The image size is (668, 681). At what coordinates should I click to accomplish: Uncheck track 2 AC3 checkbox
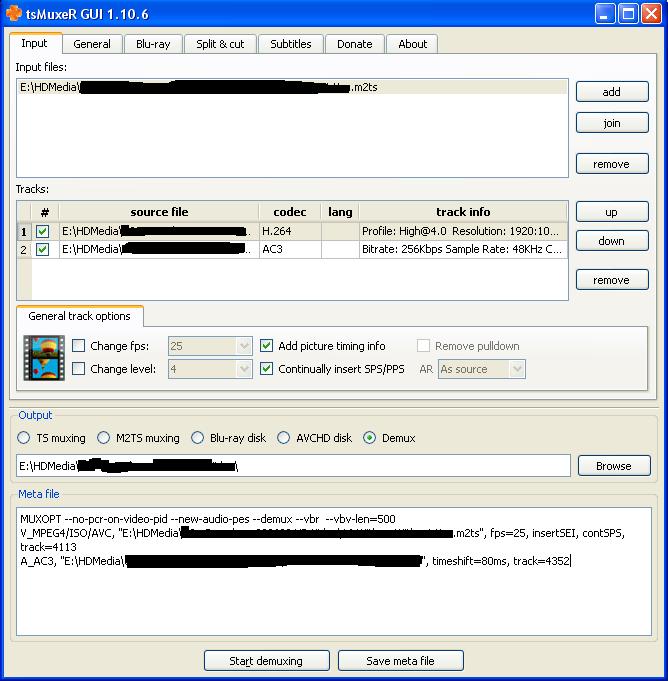[x=43, y=250]
